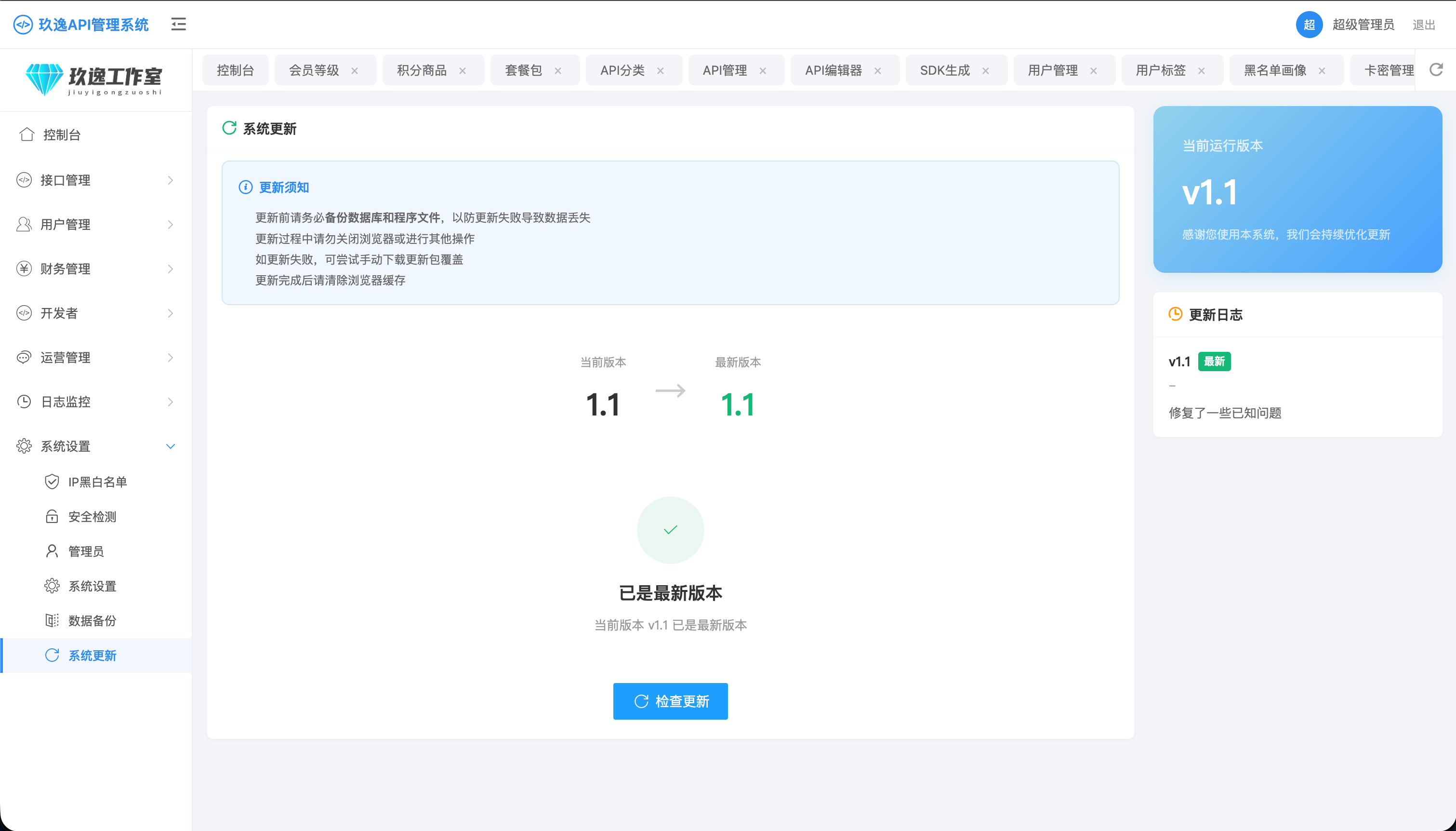Click the orange clock icon beside 更新日志
The width and height of the screenshot is (1456, 831).
tap(1176, 314)
